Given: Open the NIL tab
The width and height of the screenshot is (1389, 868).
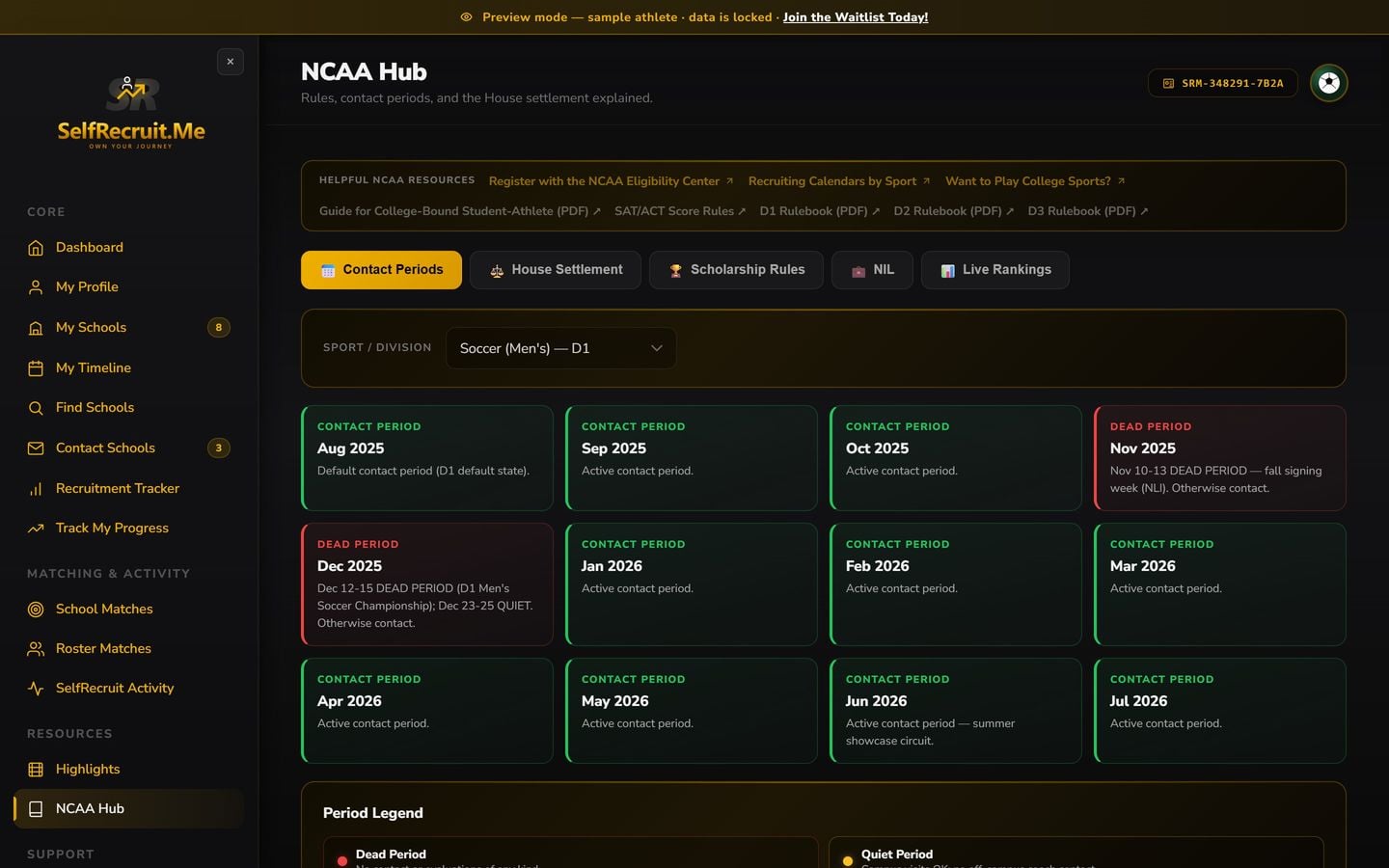Looking at the screenshot, I should coord(872,270).
